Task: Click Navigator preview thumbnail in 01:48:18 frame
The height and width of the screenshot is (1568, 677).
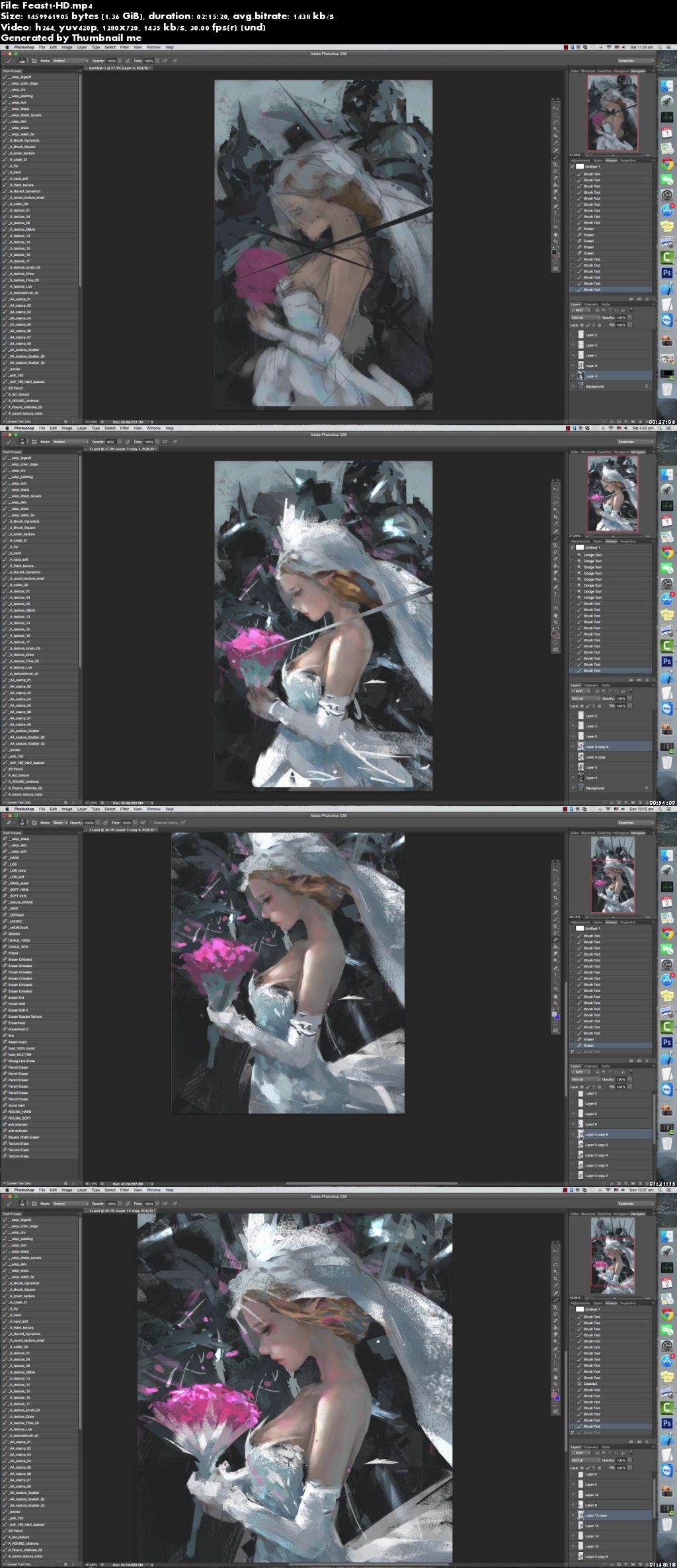Action: click(x=613, y=1255)
